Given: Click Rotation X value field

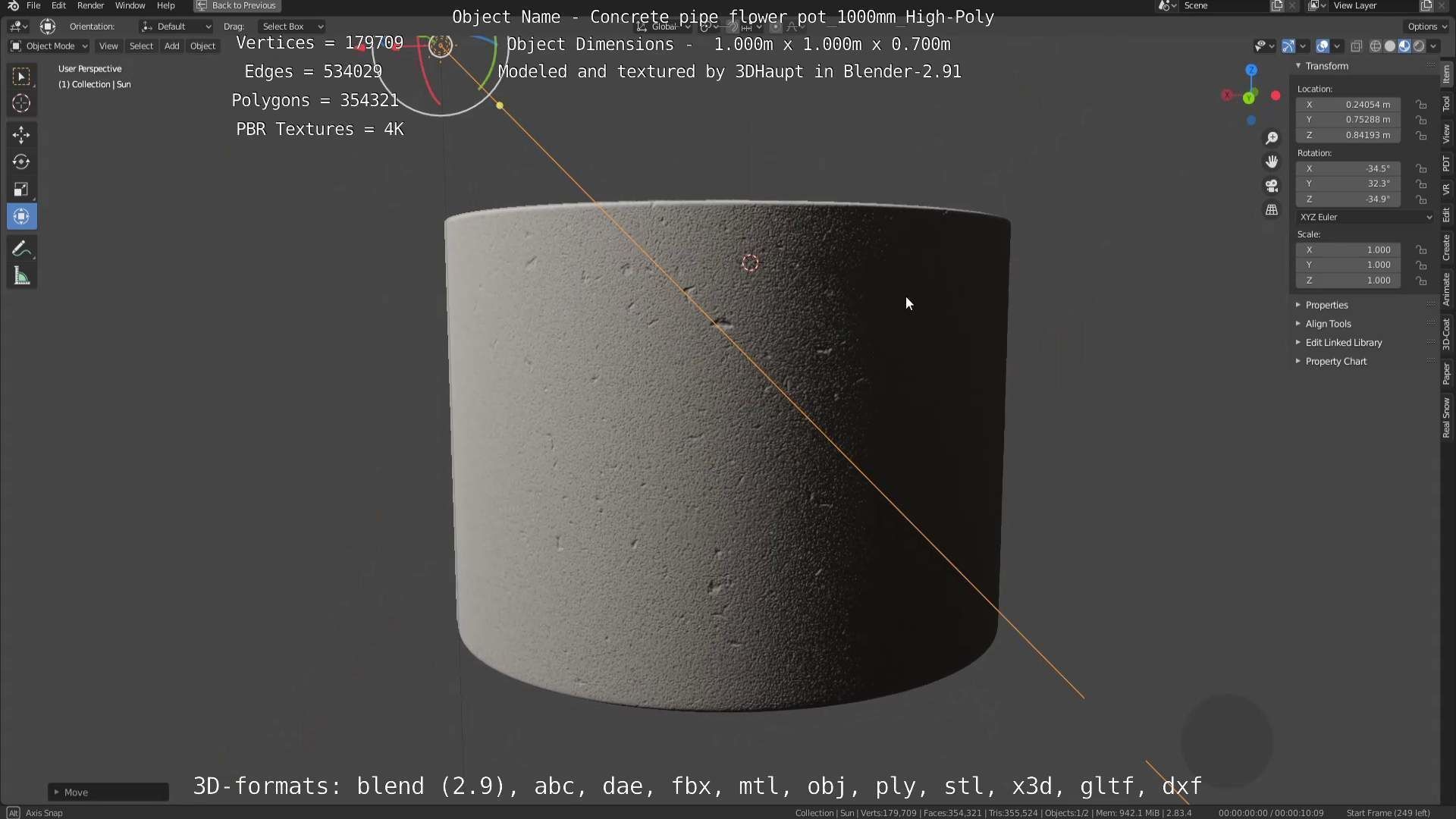Looking at the screenshot, I should (x=1348, y=169).
